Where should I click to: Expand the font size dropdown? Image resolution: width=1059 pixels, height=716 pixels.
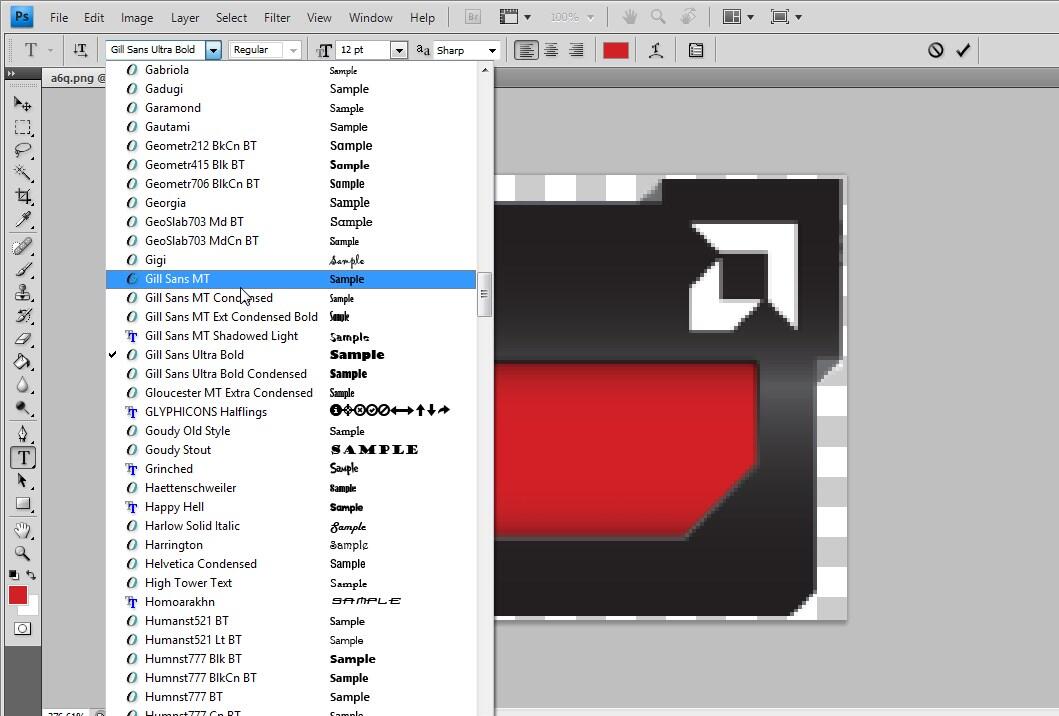coord(399,50)
